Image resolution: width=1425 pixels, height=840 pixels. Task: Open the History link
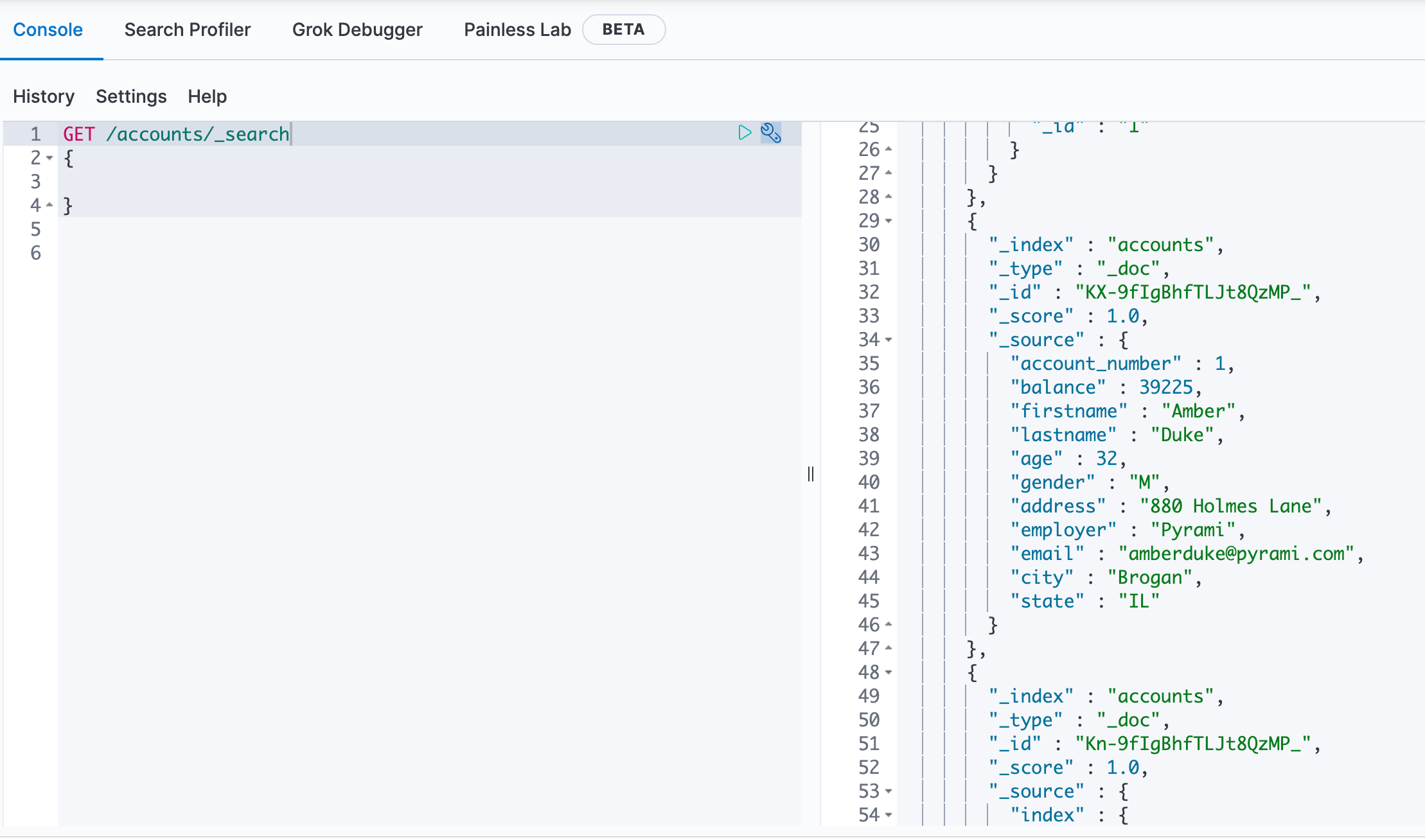click(44, 96)
